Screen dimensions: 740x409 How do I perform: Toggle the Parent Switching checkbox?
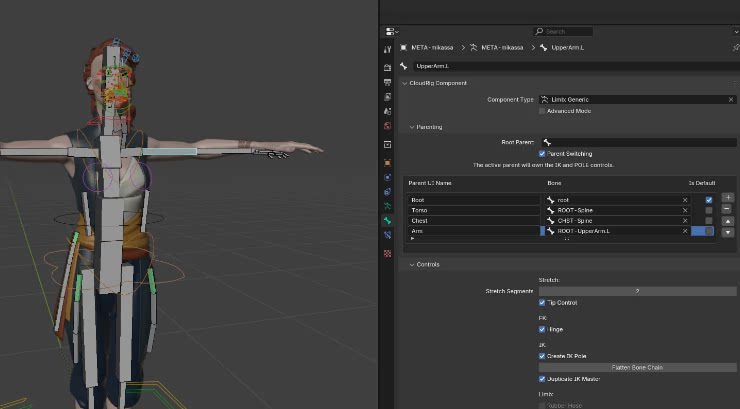point(542,154)
